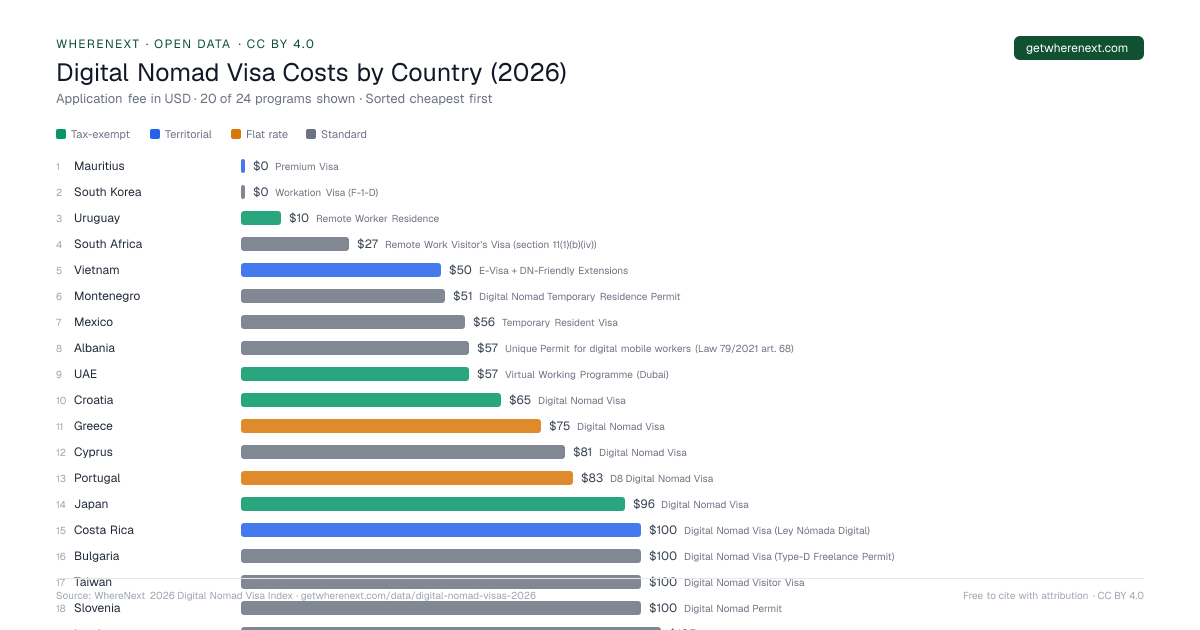Click the getwherenext.com button
The width and height of the screenshot is (1200, 630).
pos(1078,48)
